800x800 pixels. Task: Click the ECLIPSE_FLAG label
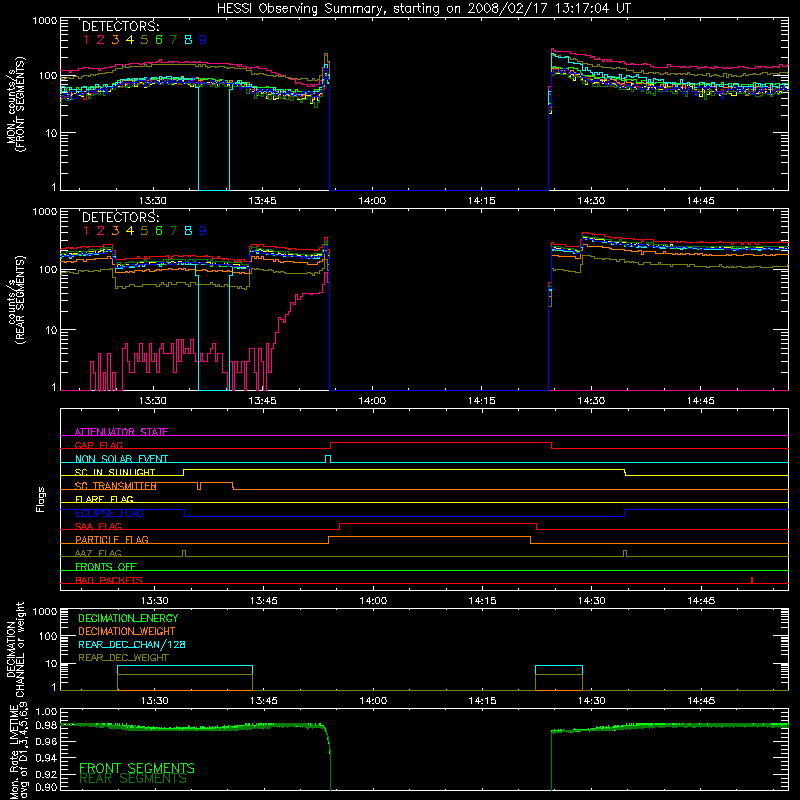click(109, 513)
